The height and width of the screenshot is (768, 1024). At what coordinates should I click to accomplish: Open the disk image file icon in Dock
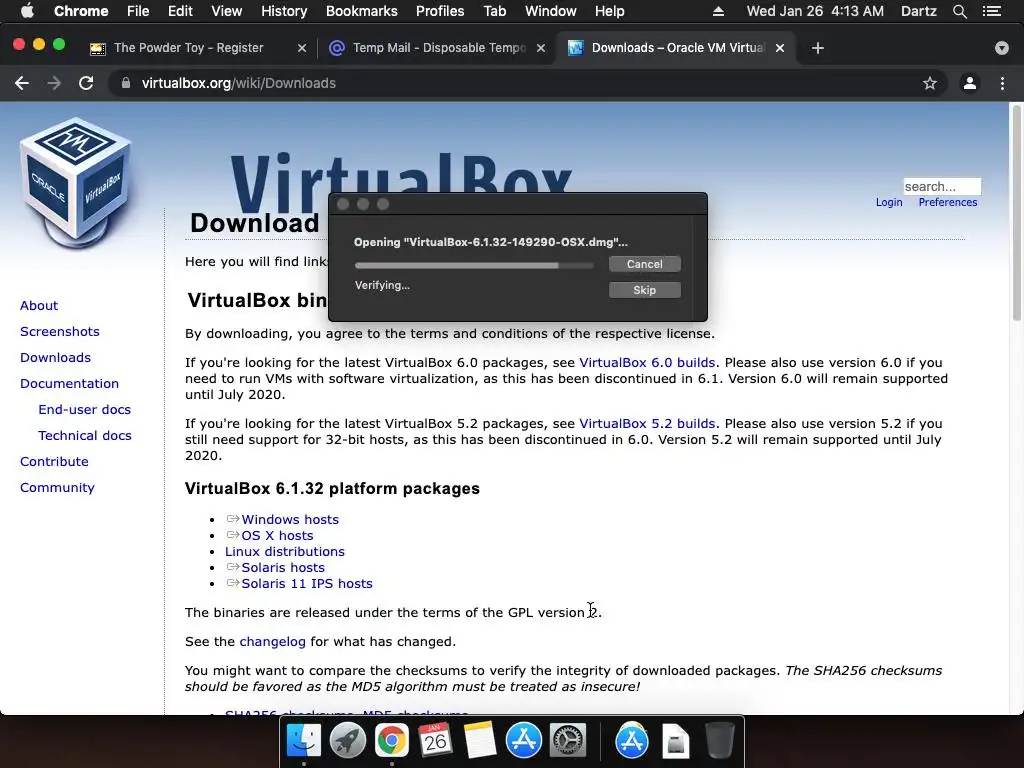pos(675,741)
